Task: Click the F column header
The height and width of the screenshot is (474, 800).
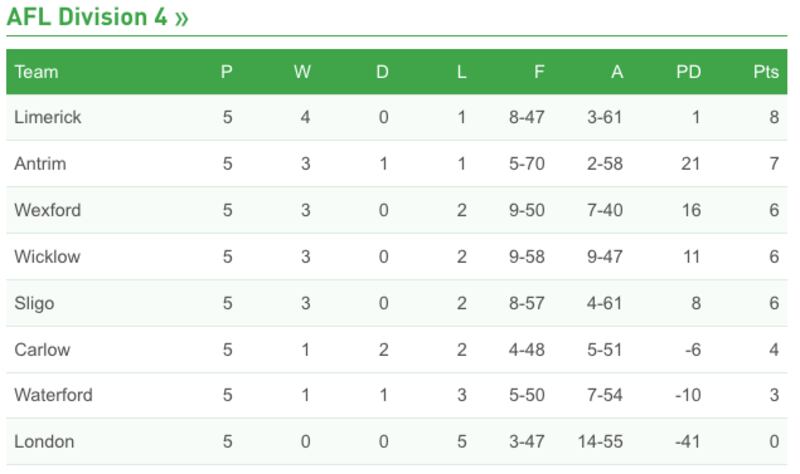Action: coord(539,72)
